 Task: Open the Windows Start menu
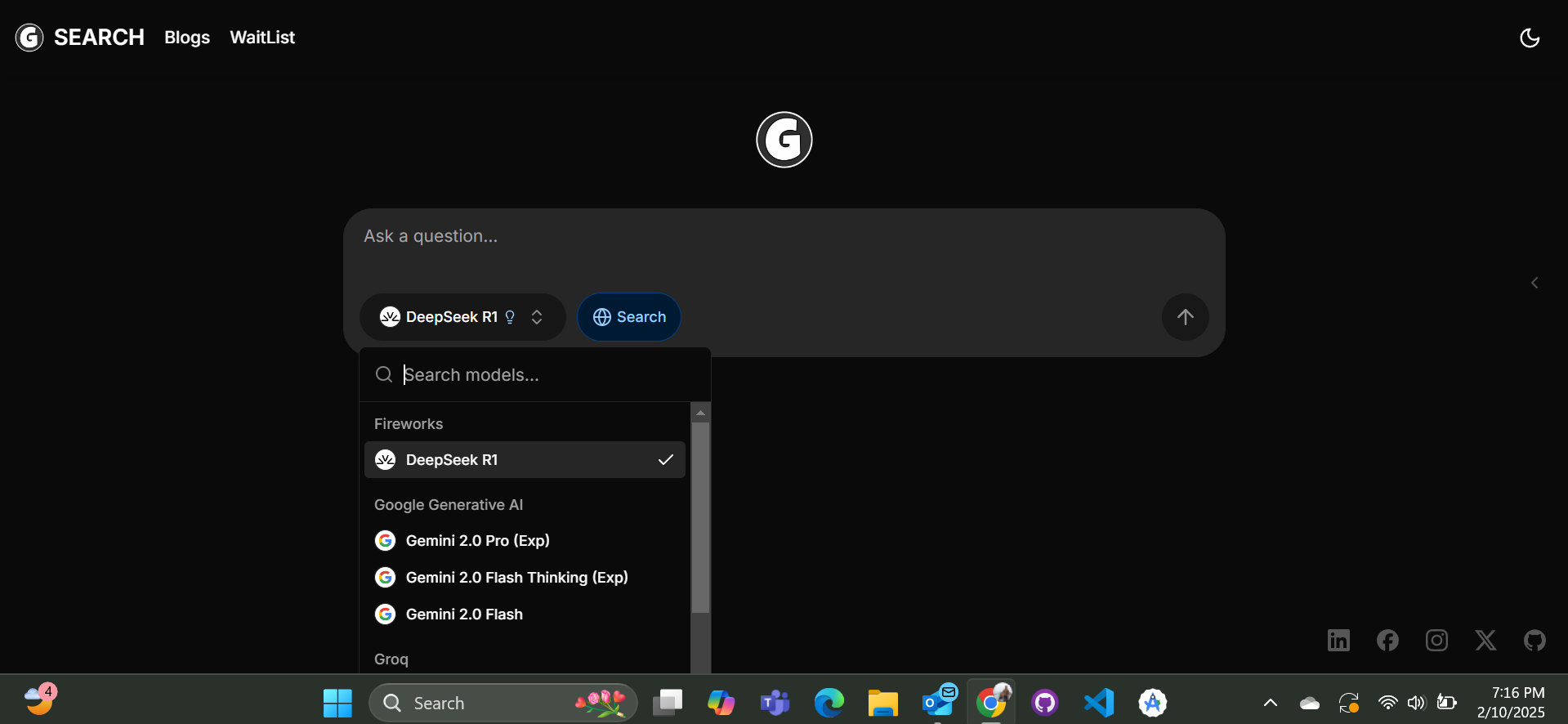(x=337, y=703)
